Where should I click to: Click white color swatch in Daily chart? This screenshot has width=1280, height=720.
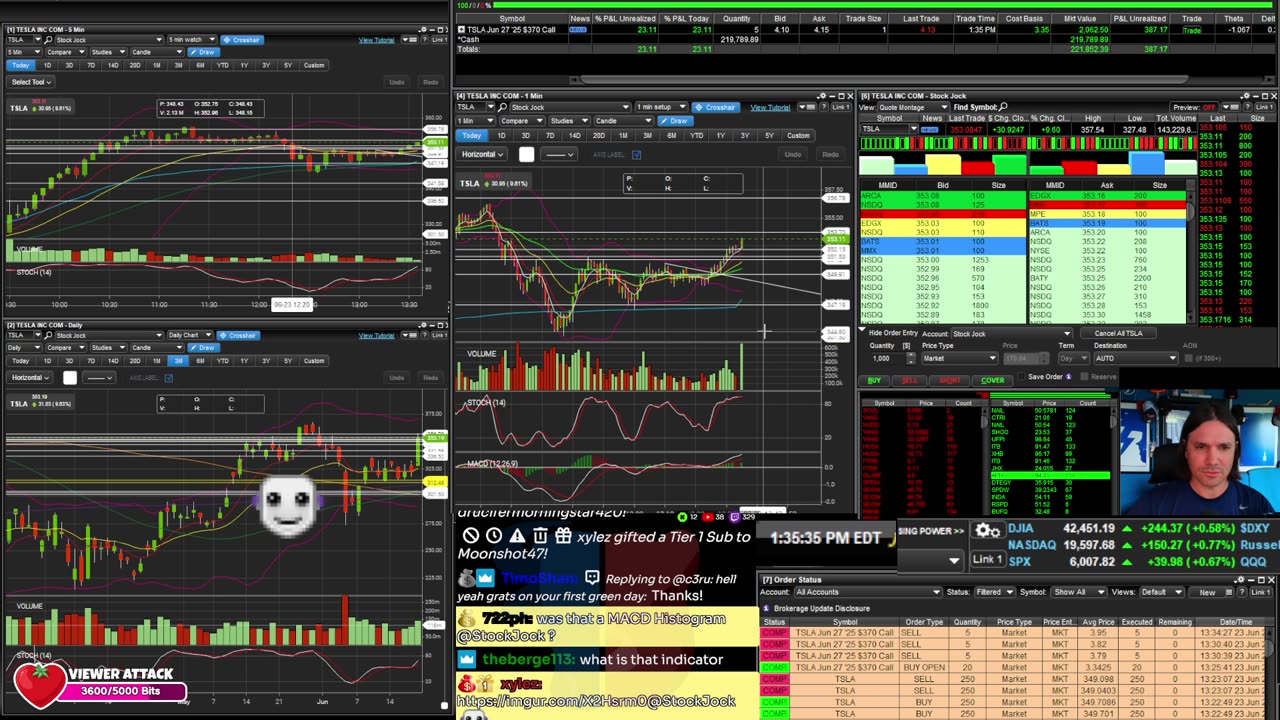(x=70, y=378)
